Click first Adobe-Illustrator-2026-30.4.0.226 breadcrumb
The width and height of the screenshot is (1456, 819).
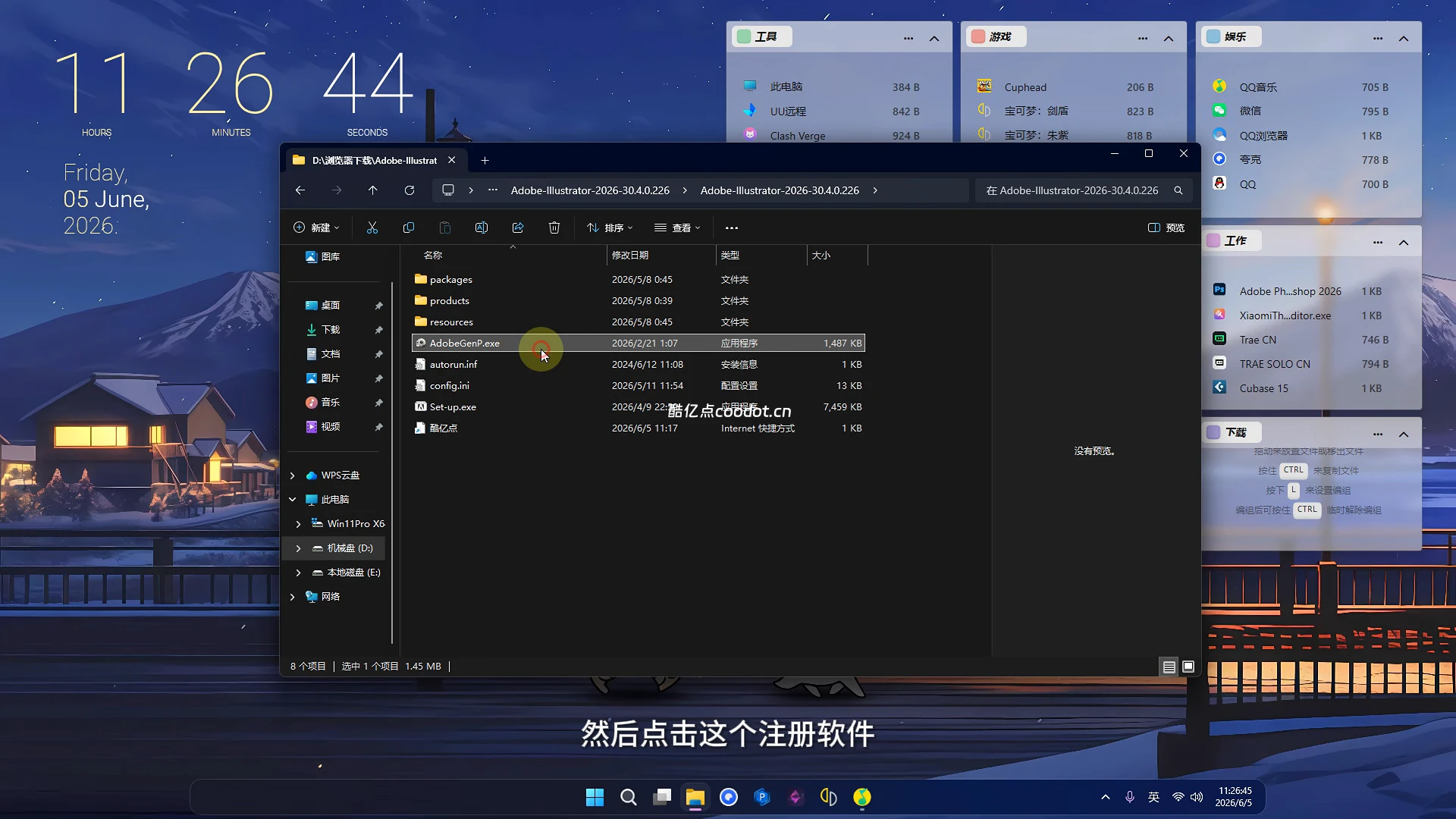pos(590,190)
